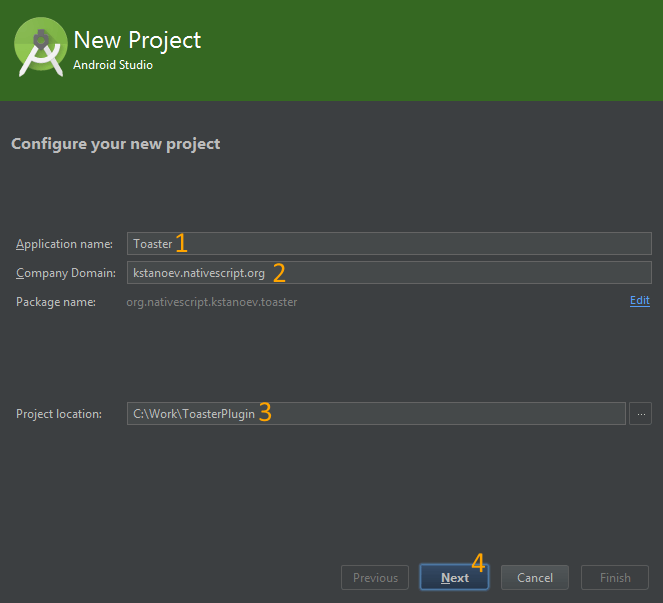Click the orange number 3 annotation marker
The image size is (663, 603).
click(265, 412)
